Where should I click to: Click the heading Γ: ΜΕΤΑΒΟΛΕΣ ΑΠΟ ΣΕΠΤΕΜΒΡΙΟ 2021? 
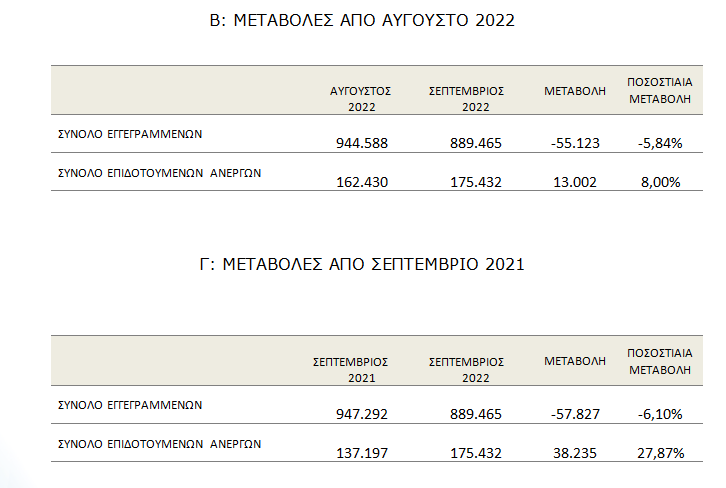362,264
